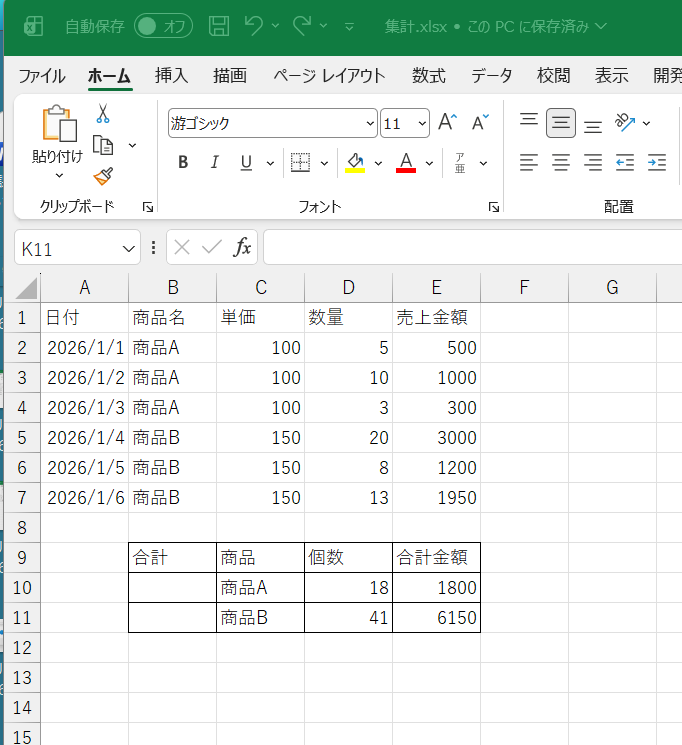682x745 pixels.
Task: Toggle the AutoSave switch
Action: tap(163, 26)
